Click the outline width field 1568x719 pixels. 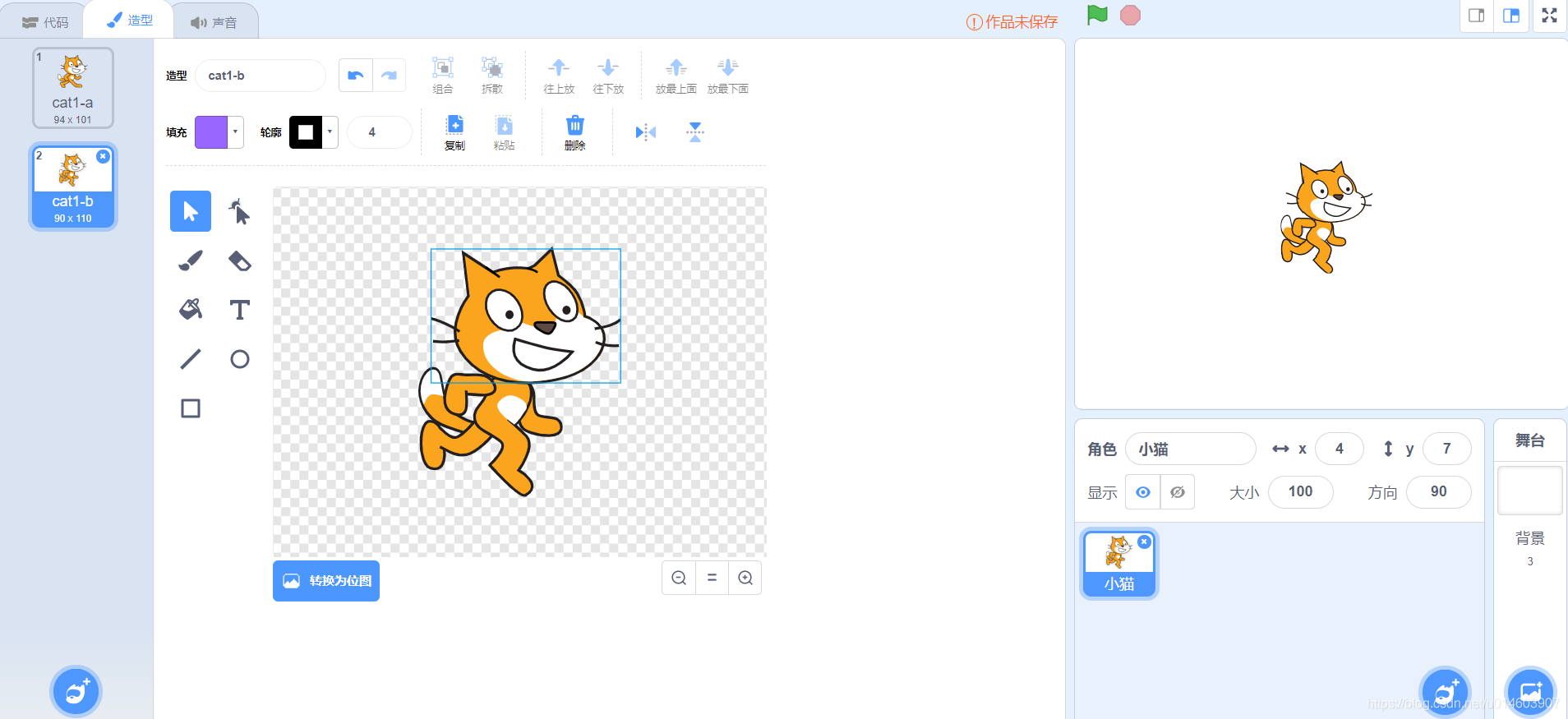pyautogui.click(x=380, y=132)
